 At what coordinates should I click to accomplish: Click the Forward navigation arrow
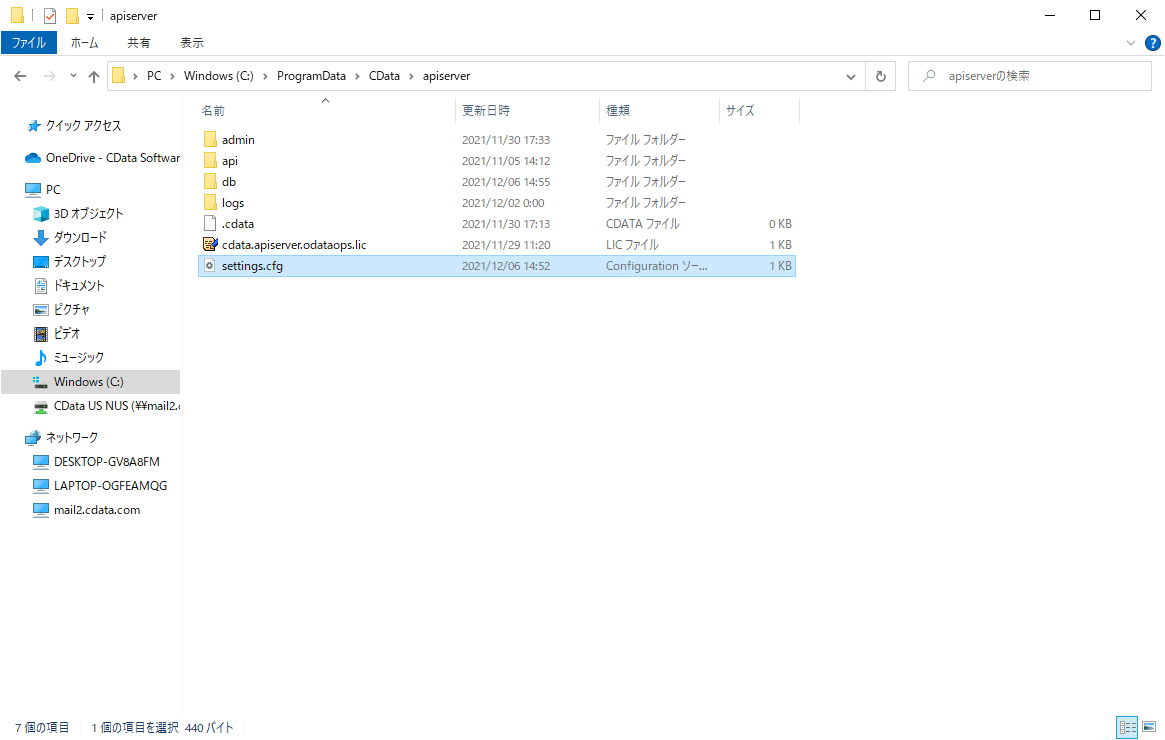(x=49, y=76)
